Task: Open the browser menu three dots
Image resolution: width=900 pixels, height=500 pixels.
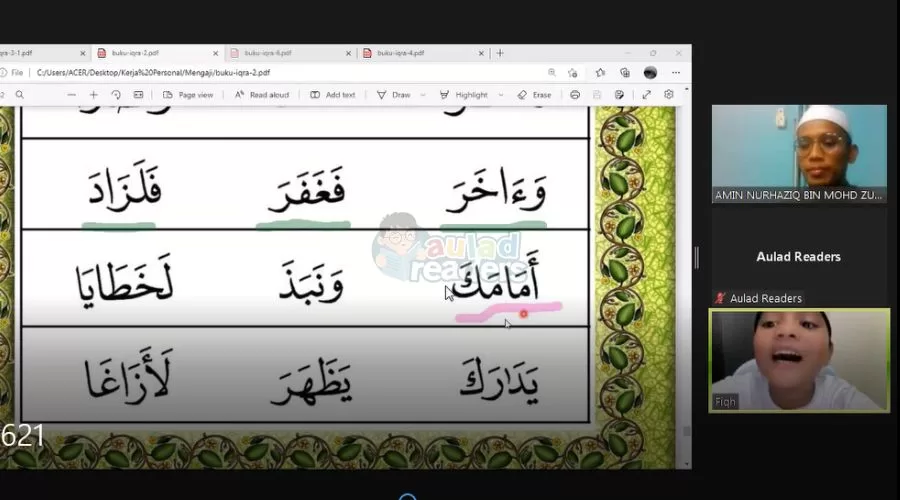Action: coord(677,72)
